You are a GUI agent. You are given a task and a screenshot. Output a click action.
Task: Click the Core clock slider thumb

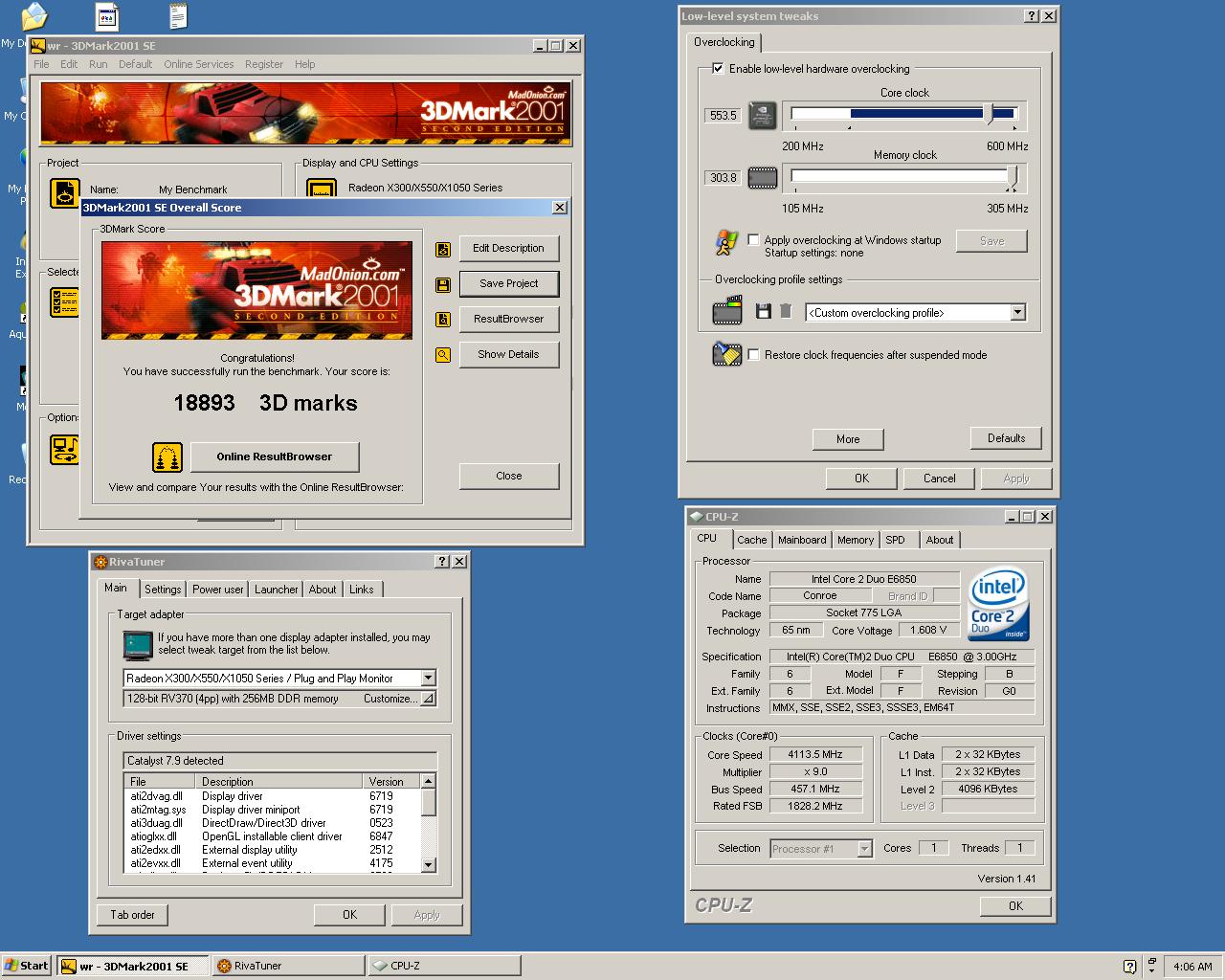[x=989, y=115]
